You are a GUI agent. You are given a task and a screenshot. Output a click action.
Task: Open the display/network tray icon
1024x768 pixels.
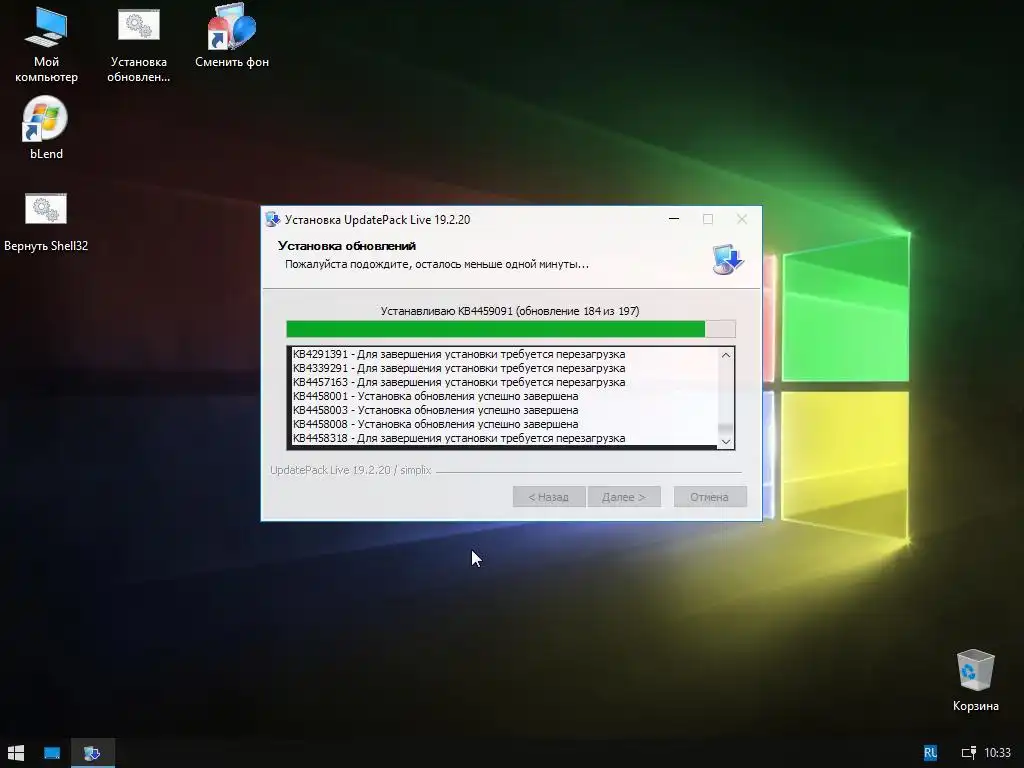point(968,753)
